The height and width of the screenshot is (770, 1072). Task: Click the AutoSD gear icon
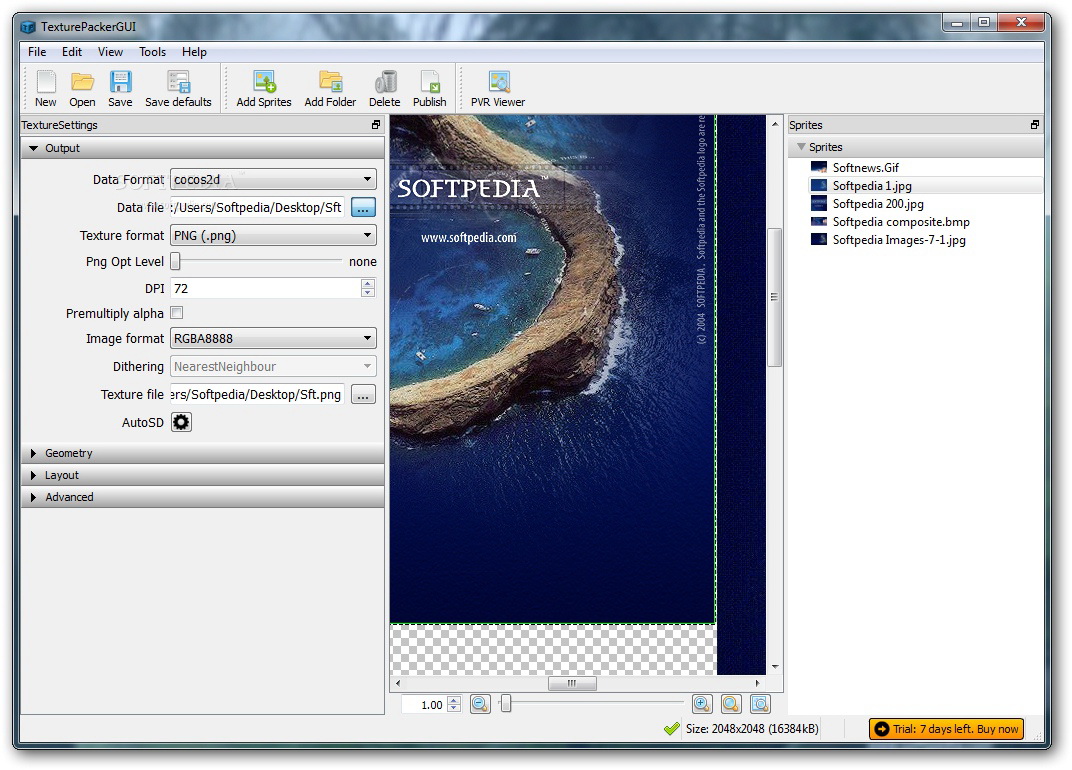(x=181, y=422)
